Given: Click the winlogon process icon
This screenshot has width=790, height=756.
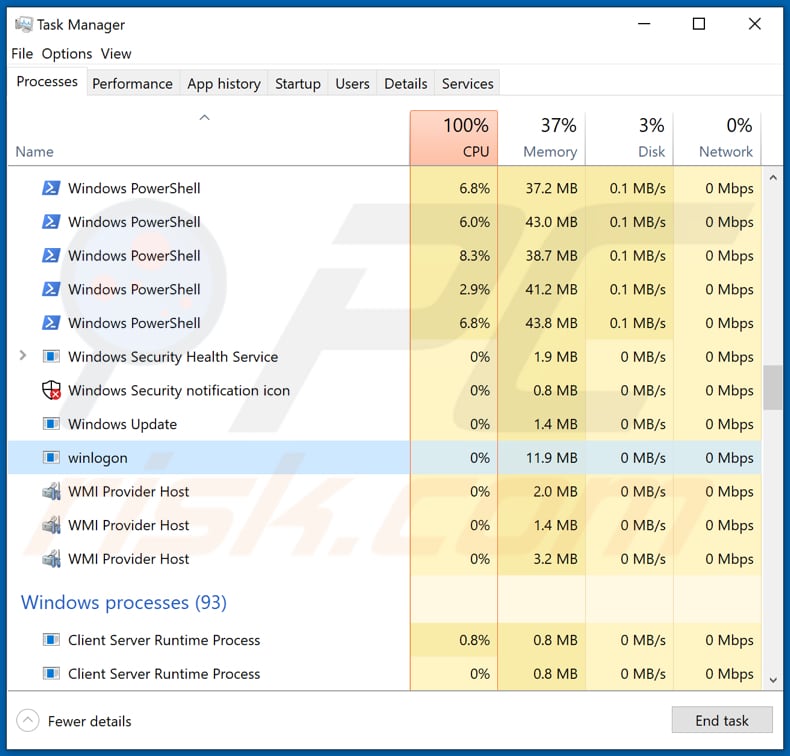Looking at the screenshot, I should [x=51, y=458].
